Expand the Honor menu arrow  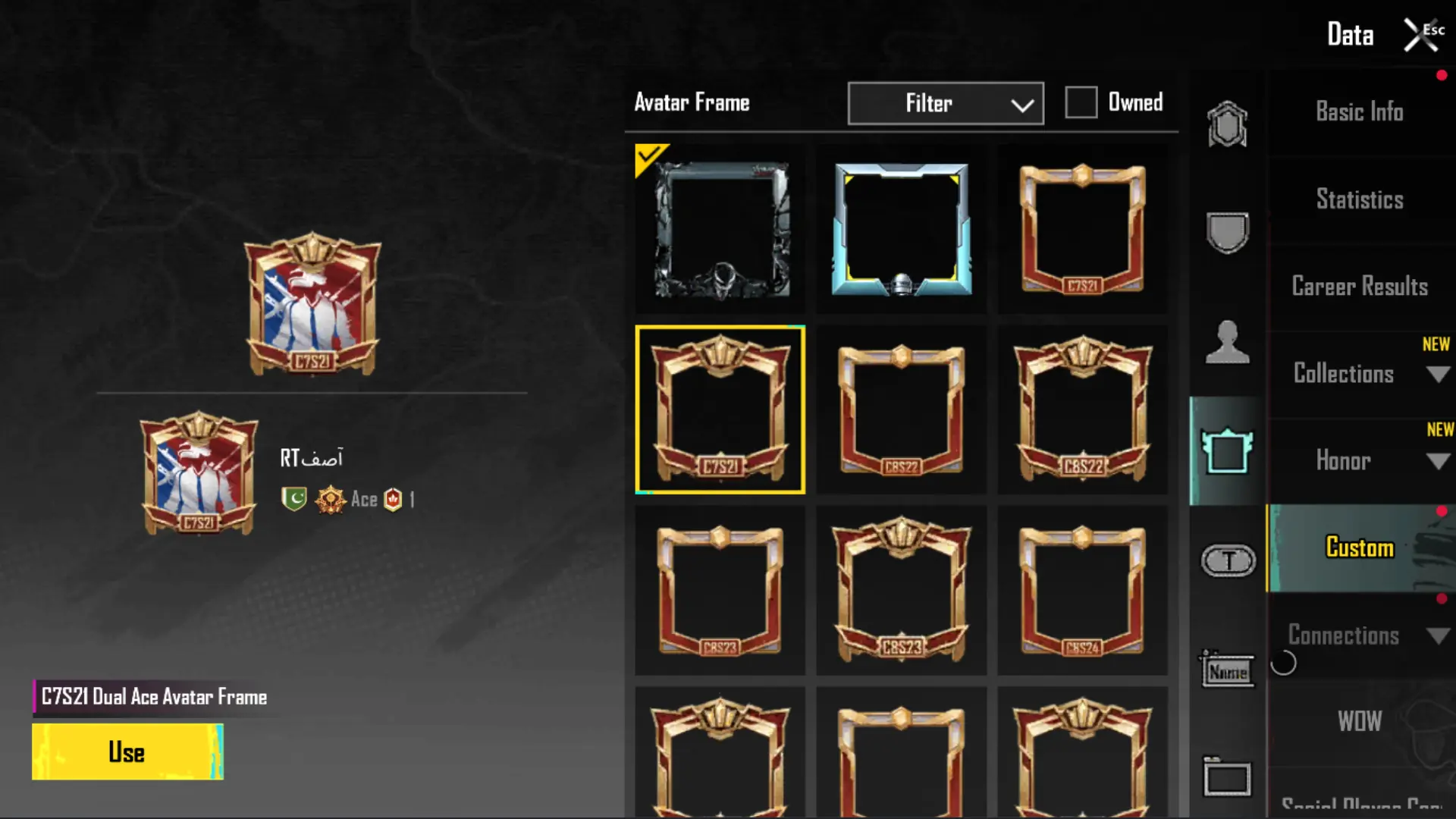1437,461
